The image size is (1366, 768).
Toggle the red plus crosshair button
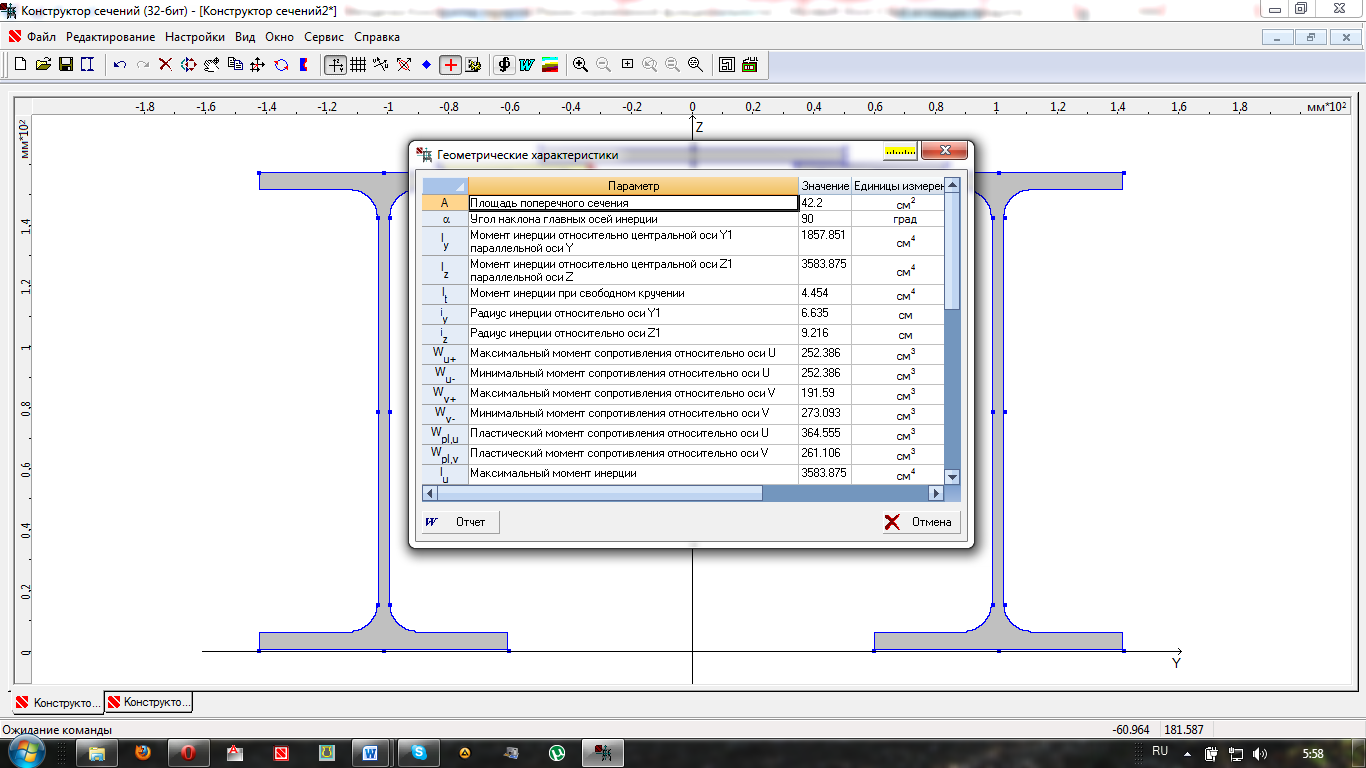(x=451, y=65)
